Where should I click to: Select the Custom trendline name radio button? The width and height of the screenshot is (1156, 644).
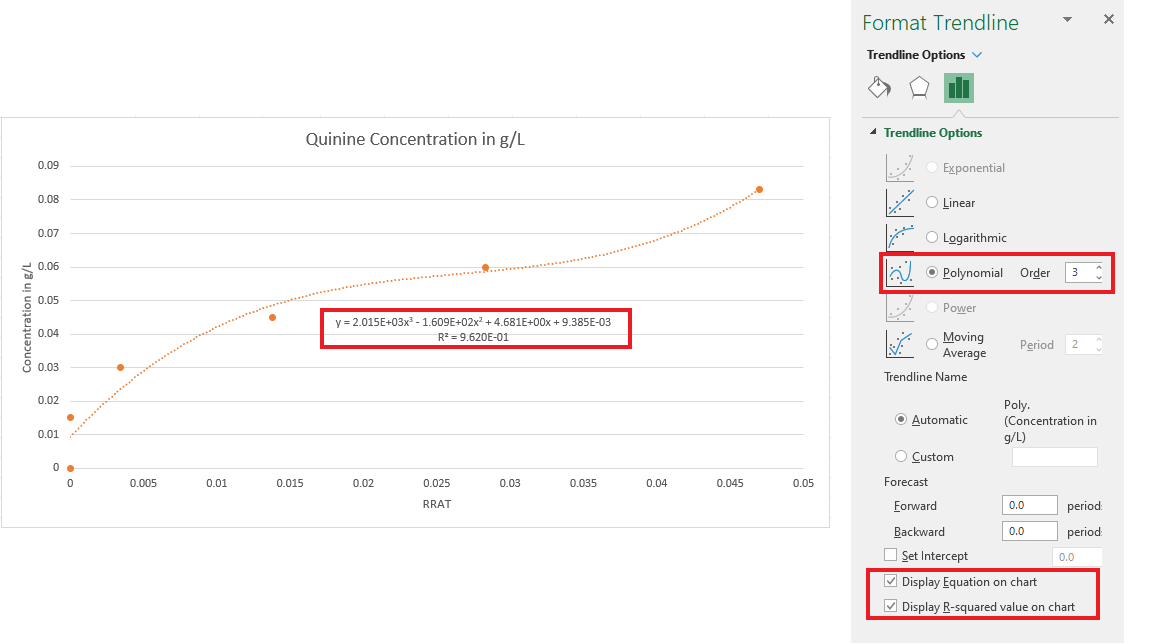coord(900,456)
